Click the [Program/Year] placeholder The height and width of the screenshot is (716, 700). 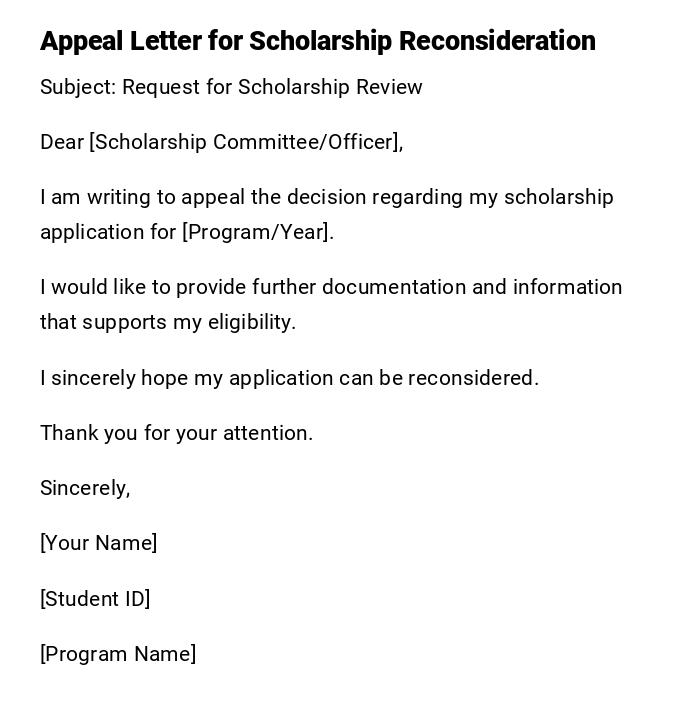coord(255,232)
